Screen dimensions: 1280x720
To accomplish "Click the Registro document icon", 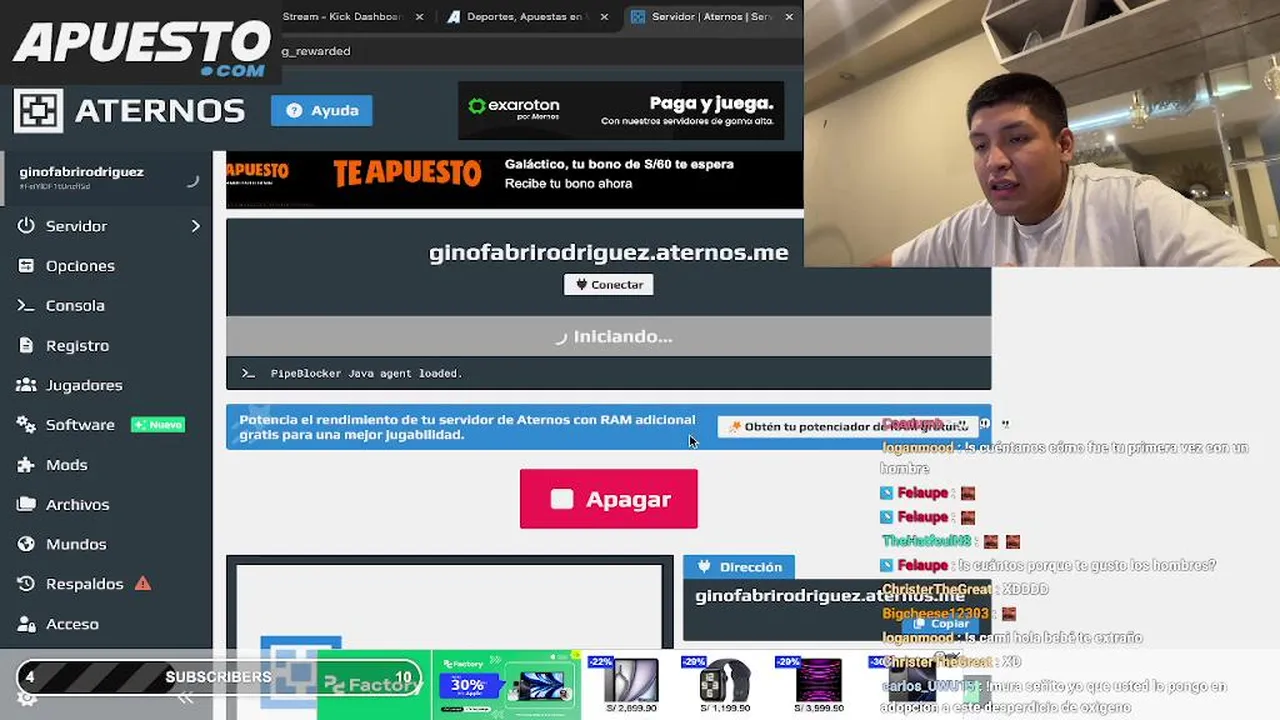I will 26,346.
